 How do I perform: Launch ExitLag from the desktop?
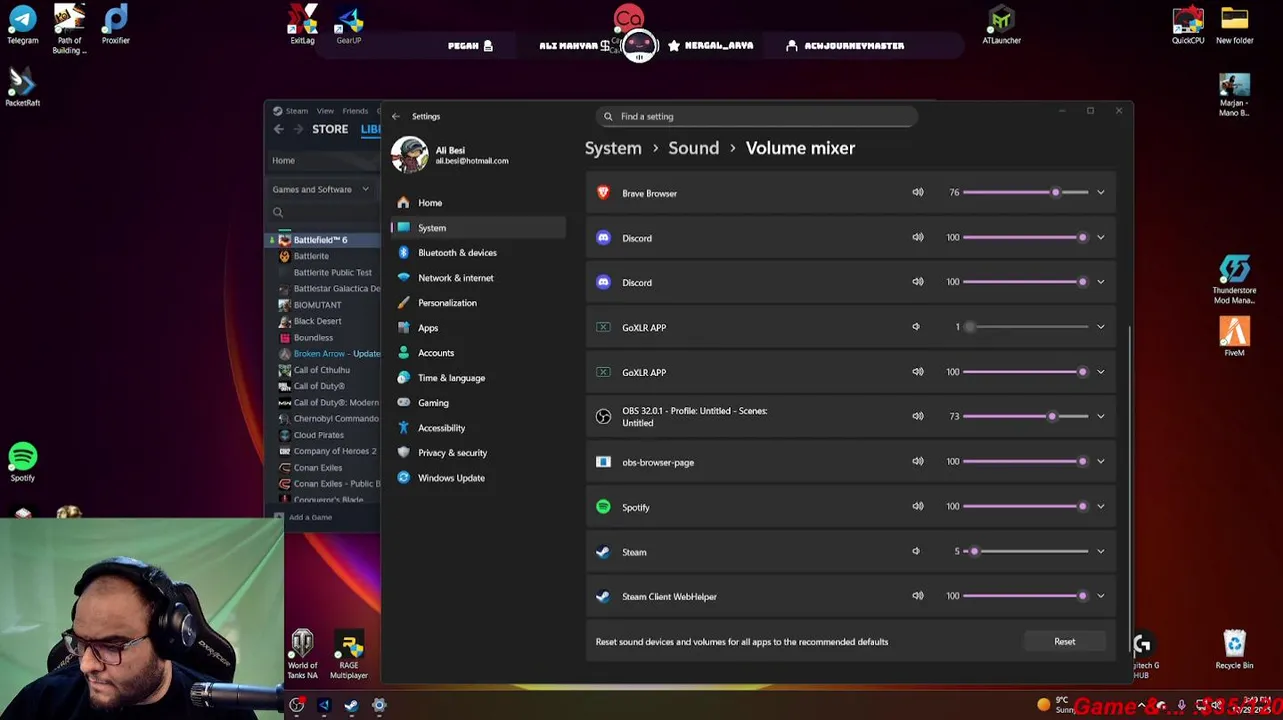[302, 24]
